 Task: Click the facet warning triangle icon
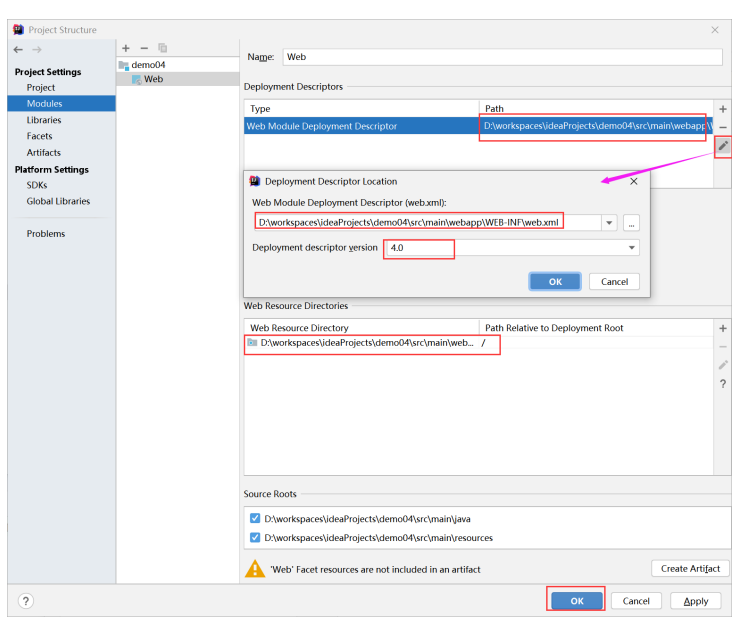[255, 569]
